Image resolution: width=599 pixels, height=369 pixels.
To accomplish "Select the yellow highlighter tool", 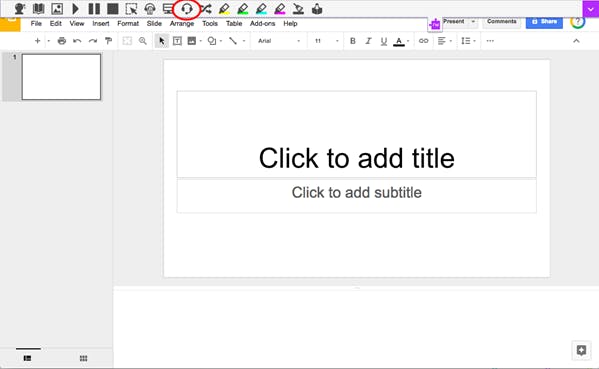I will tap(224, 9).
